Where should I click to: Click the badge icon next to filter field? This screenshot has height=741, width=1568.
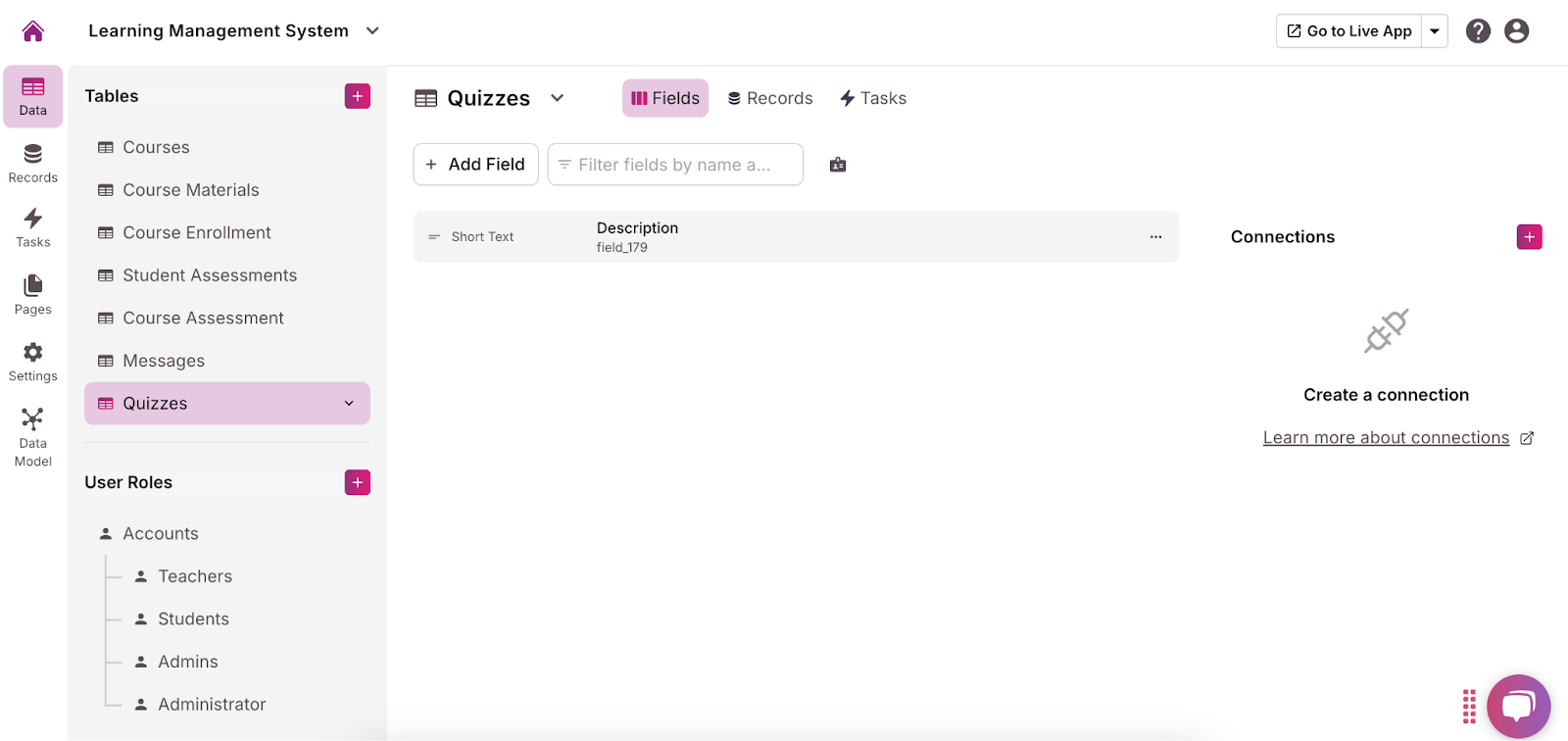click(x=838, y=165)
